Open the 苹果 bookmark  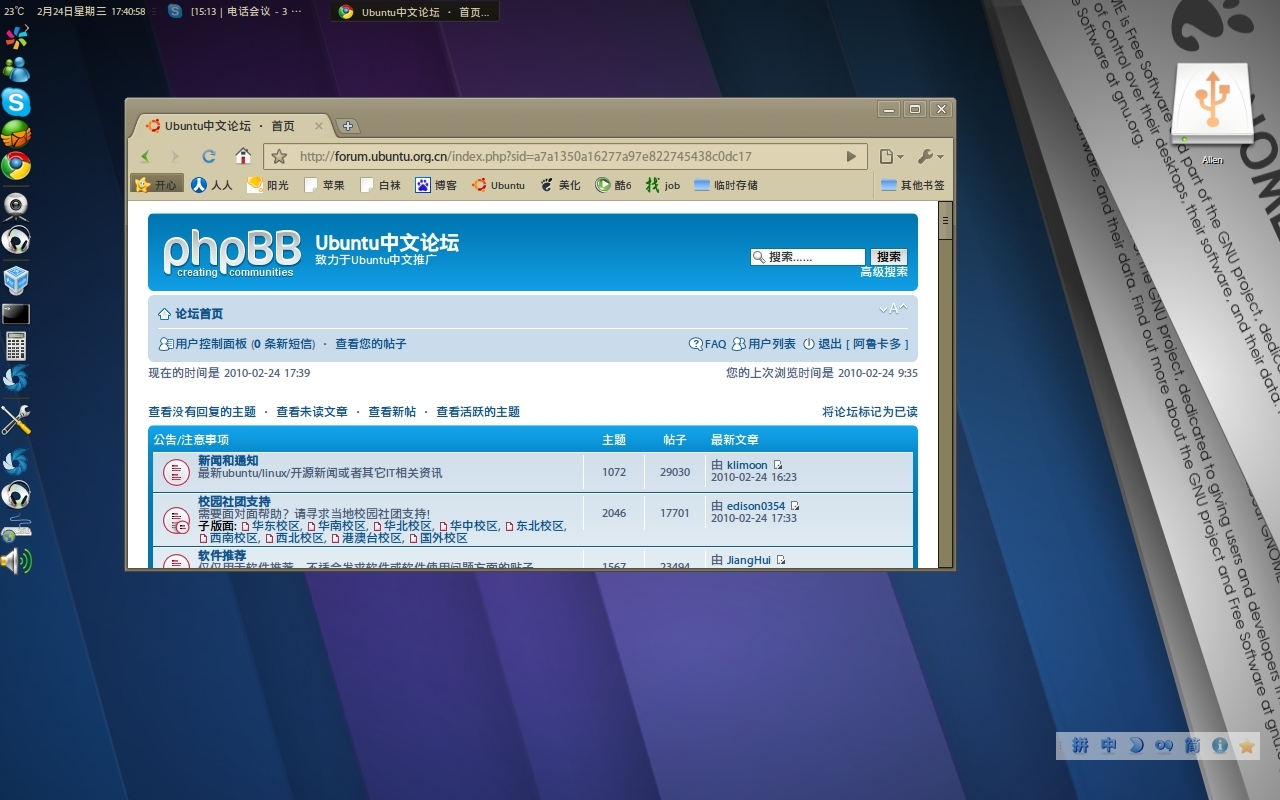tap(323, 185)
